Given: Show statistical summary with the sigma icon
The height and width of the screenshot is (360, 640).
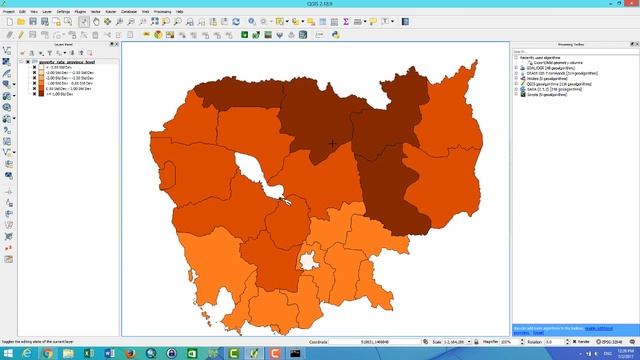Looking at the screenshot, I should pyautogui.click(x=346, y=22).
